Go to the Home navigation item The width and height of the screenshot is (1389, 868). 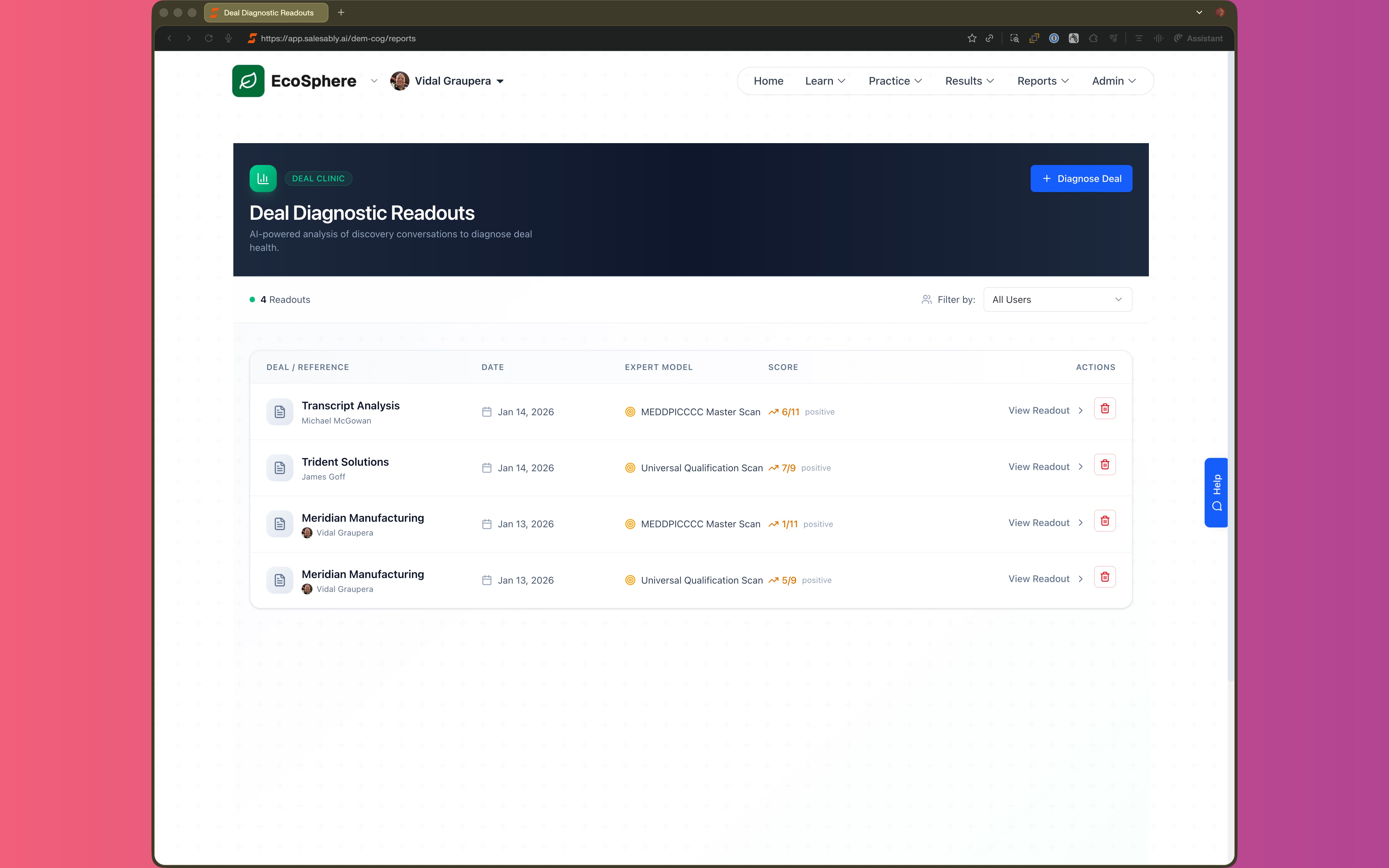pos(768,81)
